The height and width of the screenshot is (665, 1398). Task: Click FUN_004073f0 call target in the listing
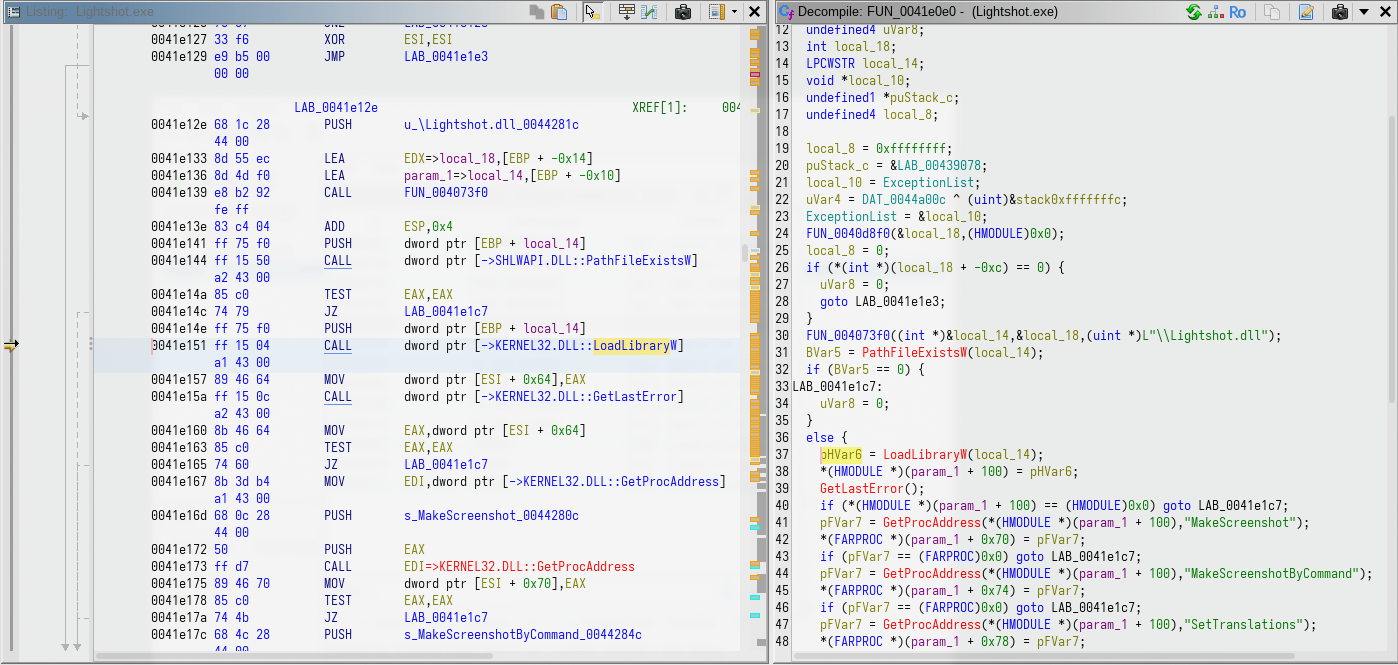(446, 193)
